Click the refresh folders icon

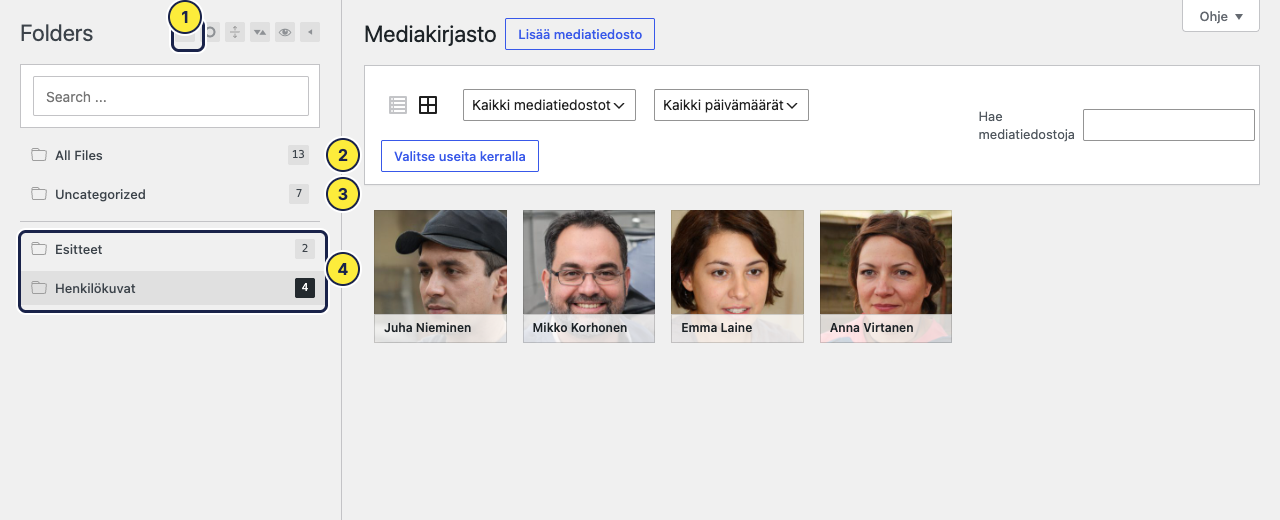point(211,33)
